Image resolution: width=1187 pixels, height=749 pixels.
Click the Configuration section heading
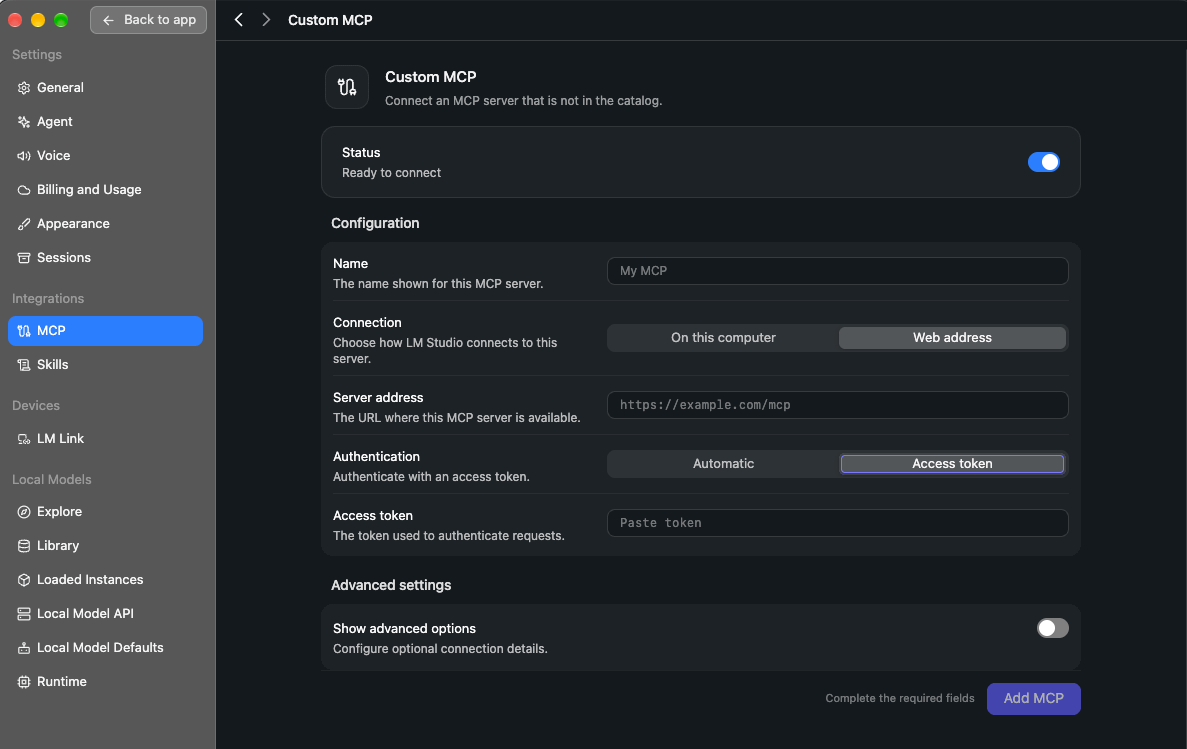(375, 223)
